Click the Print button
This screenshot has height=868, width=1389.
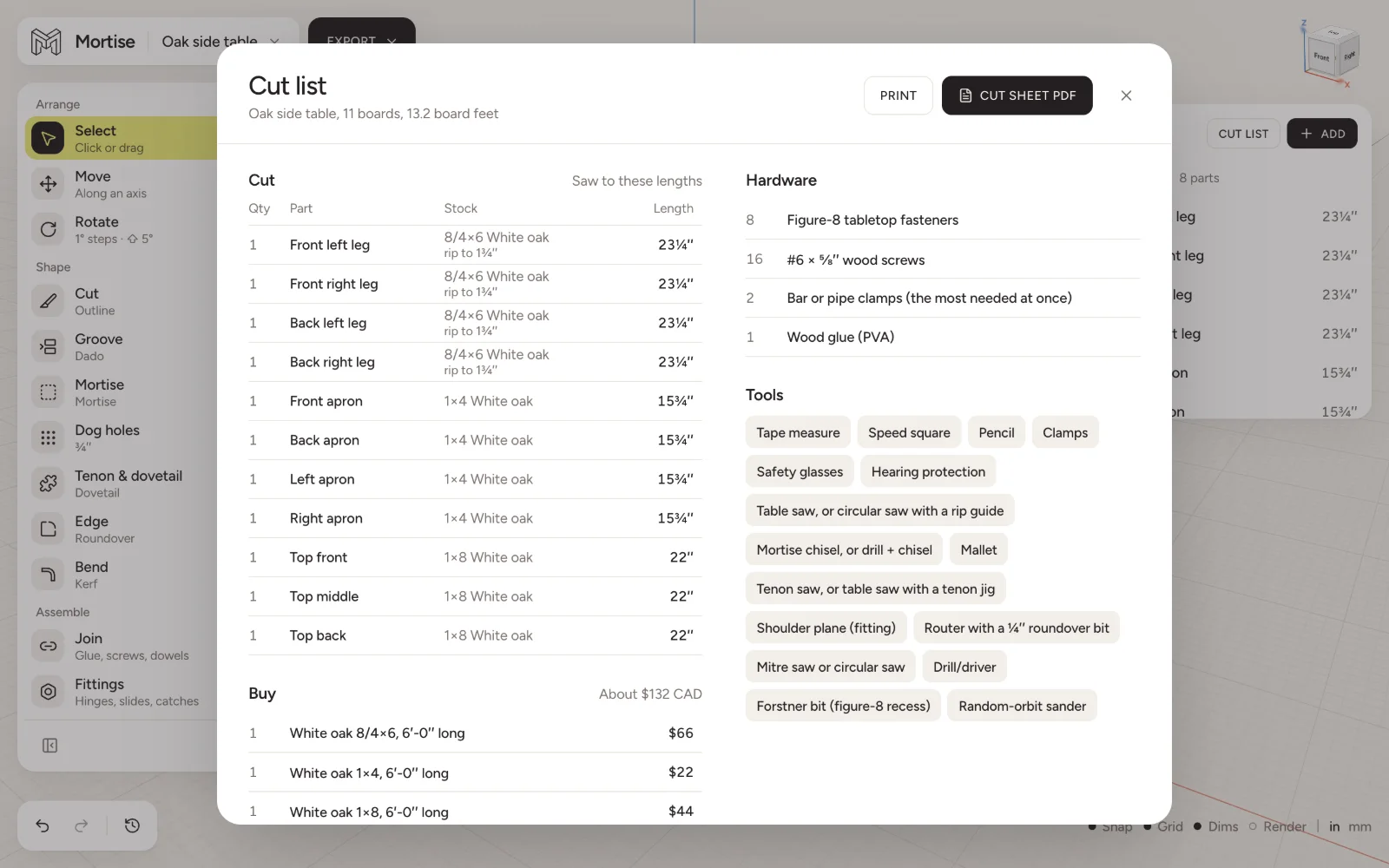[898, 95]
